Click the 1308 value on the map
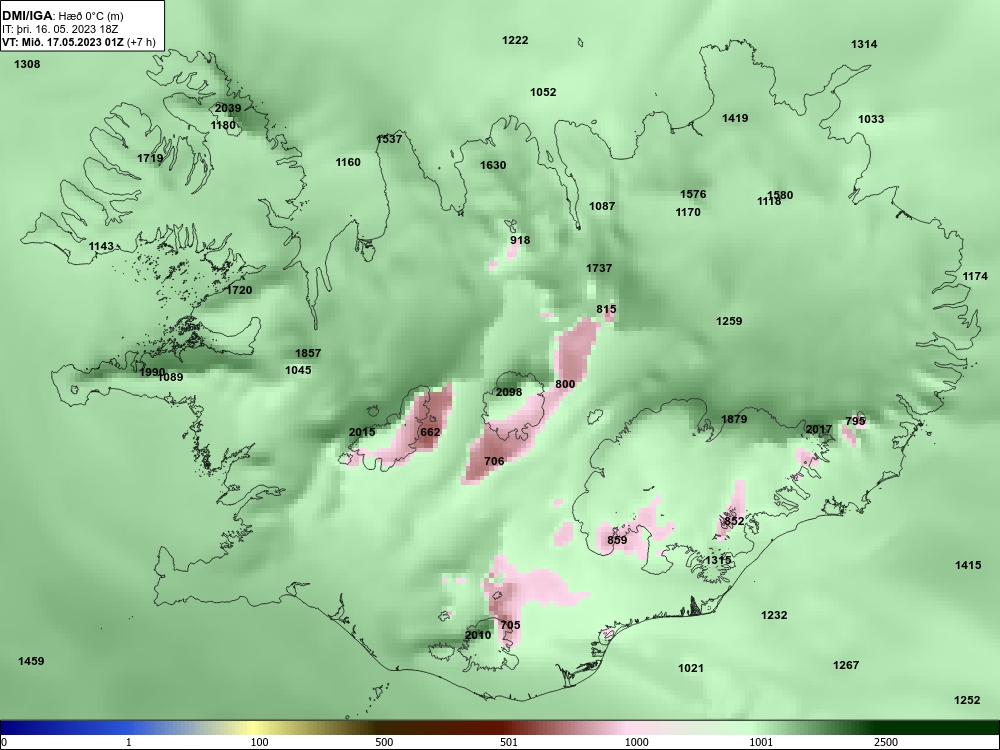The height and width of the screenshot is (750, 1000). point(27,64)
